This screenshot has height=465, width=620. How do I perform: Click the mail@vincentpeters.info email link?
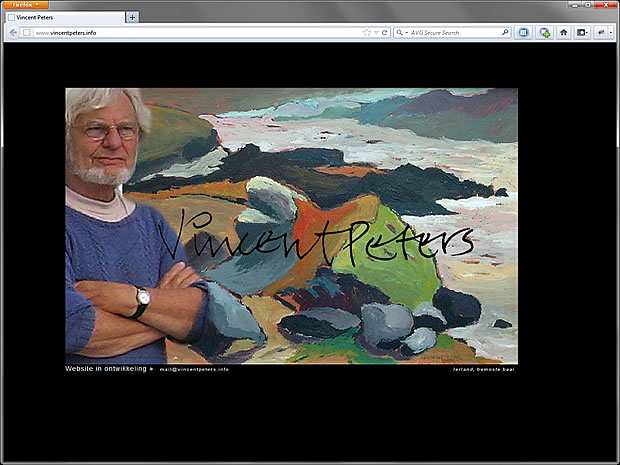pyautogui.click(x=194, y=369)
